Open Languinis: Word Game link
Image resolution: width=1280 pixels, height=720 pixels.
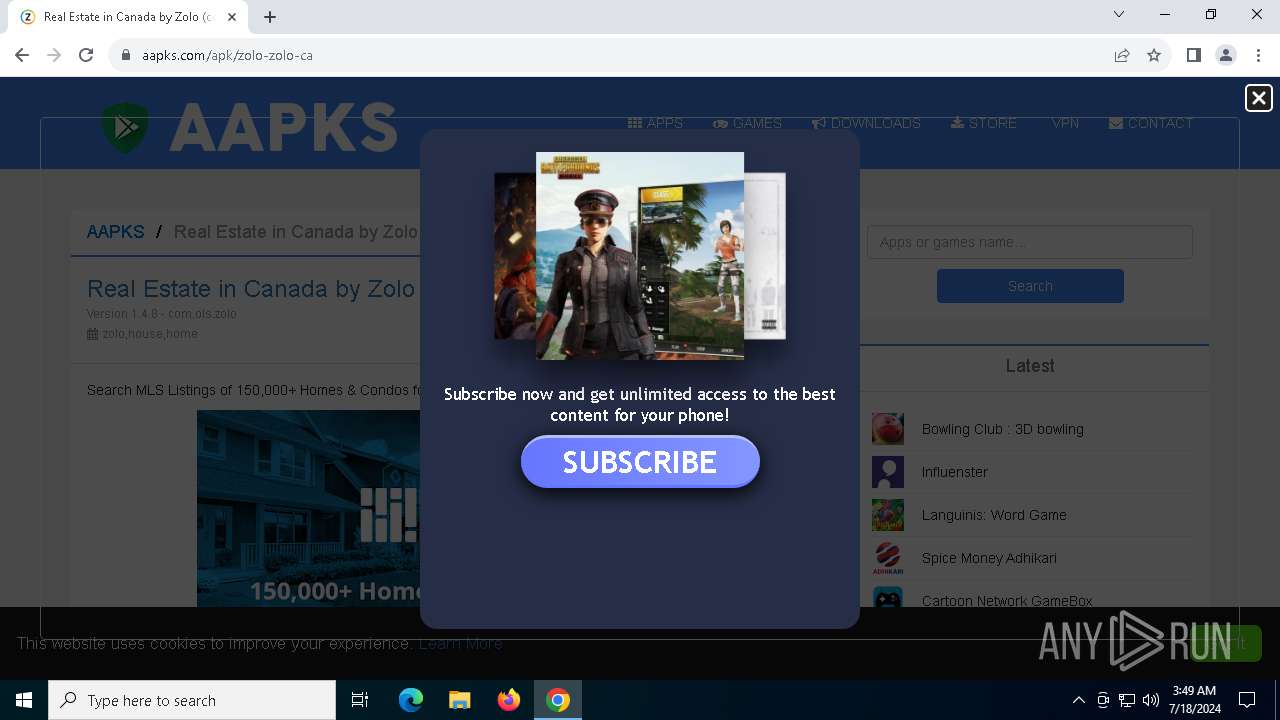click(994, 515)
